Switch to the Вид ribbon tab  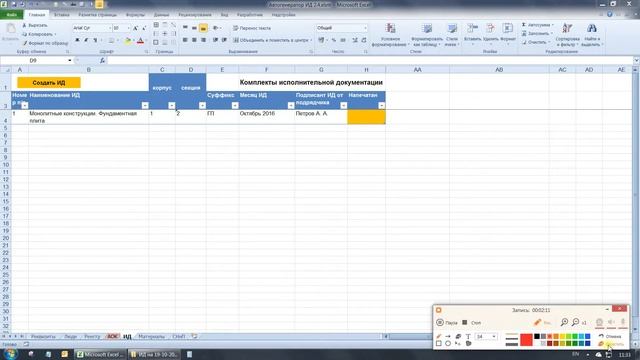224,15
